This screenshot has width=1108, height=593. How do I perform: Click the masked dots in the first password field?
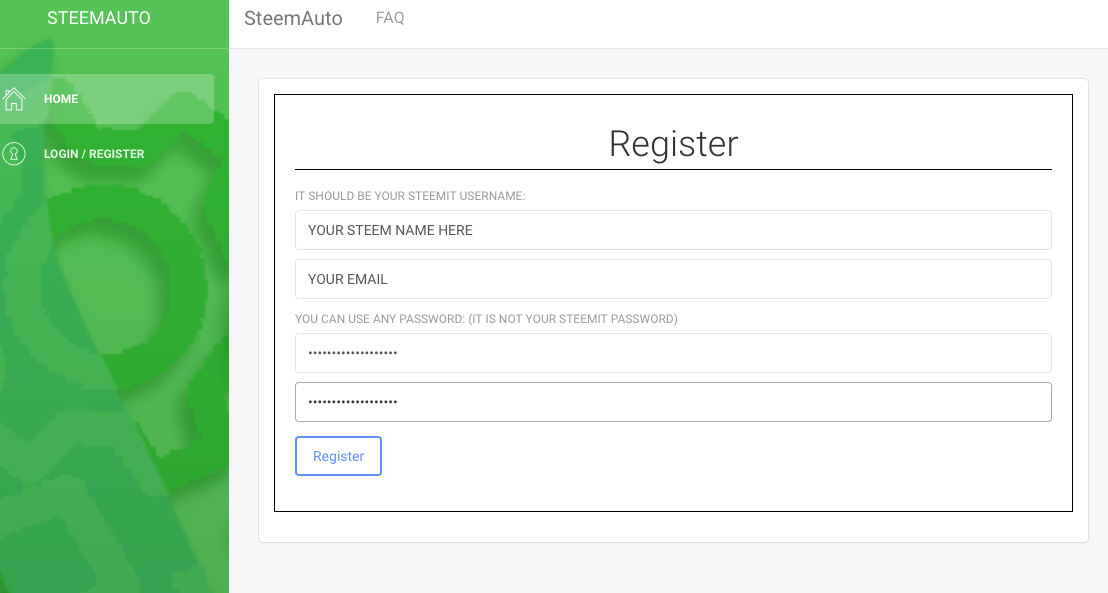click(353, 353)
